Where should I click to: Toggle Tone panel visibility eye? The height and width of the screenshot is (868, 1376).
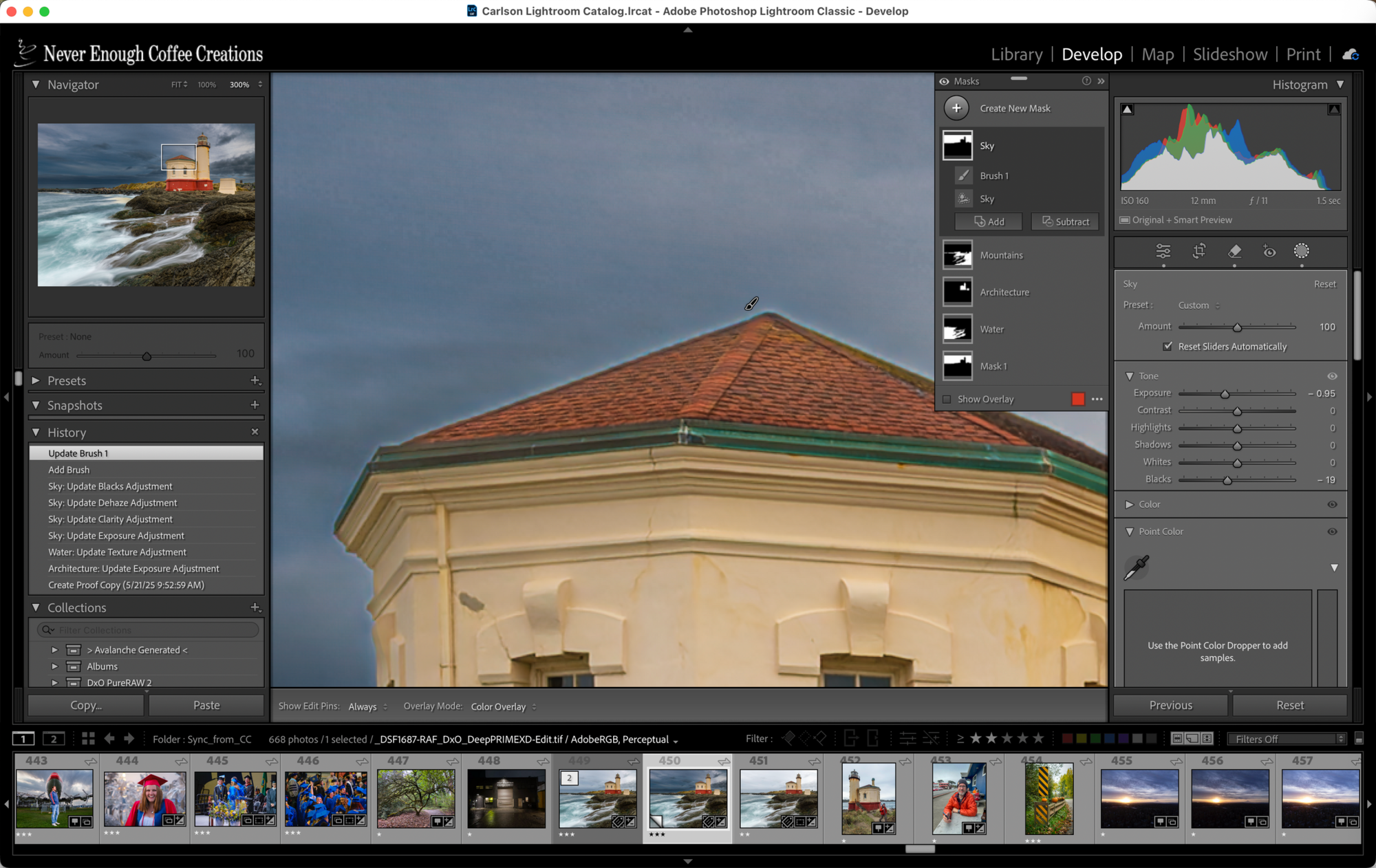coord(1332,376)
